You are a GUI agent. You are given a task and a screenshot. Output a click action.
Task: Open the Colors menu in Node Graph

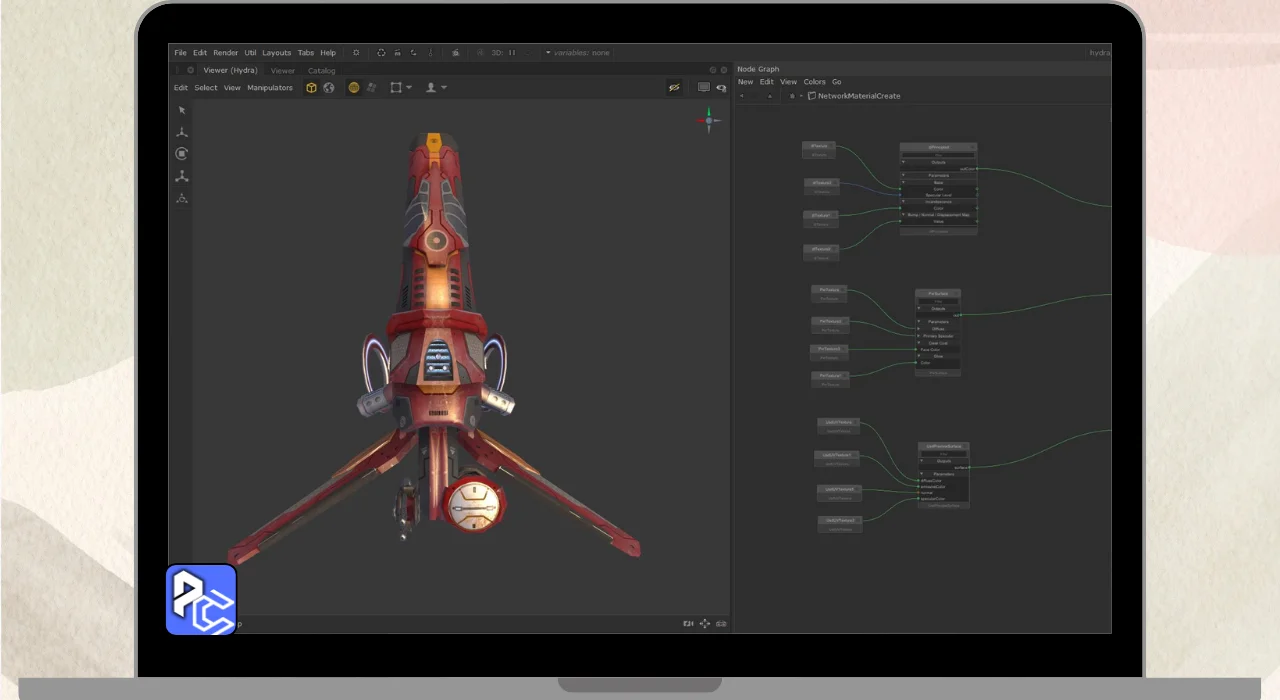[x=814, y=82]
